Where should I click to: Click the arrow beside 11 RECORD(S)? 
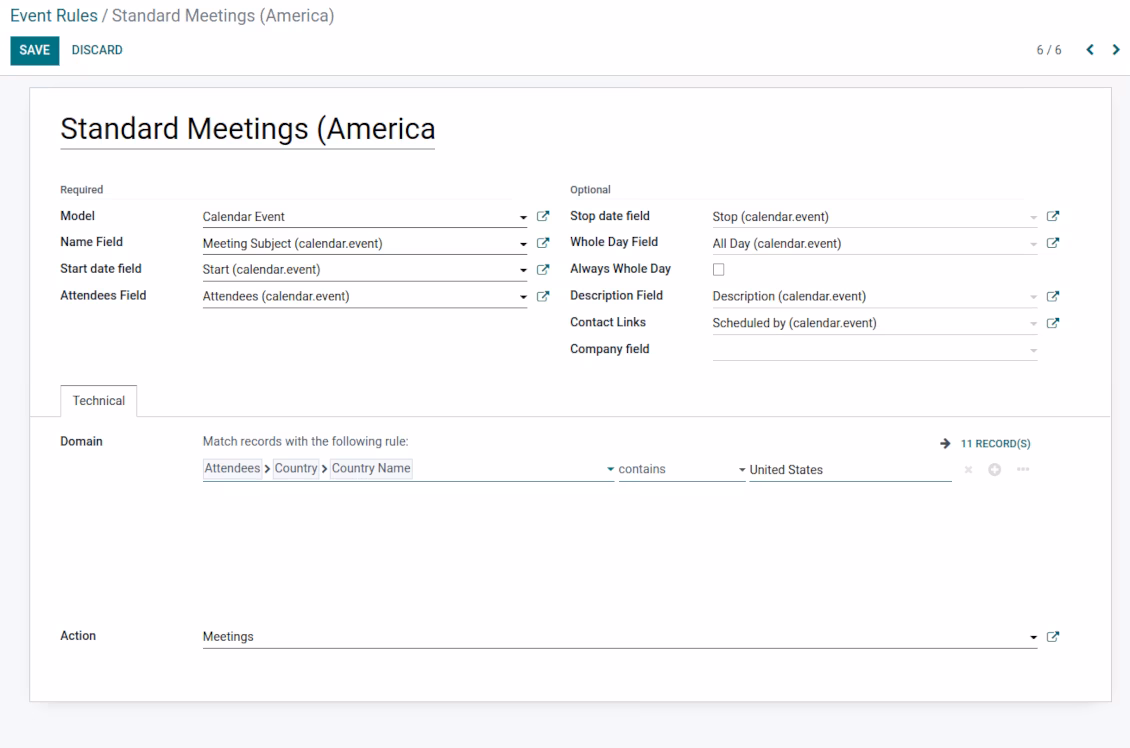(x=945, y=443)
